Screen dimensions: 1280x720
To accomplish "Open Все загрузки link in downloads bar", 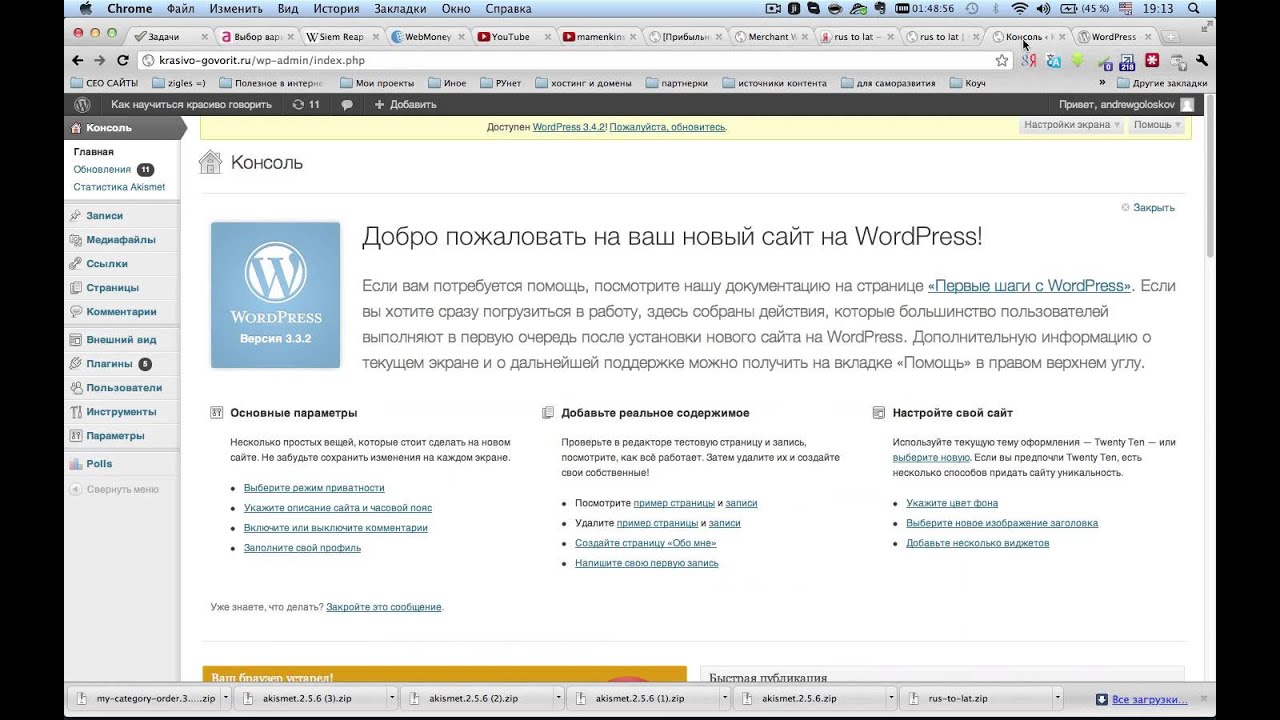I will pyautogui.click(x=1149, y=700).
